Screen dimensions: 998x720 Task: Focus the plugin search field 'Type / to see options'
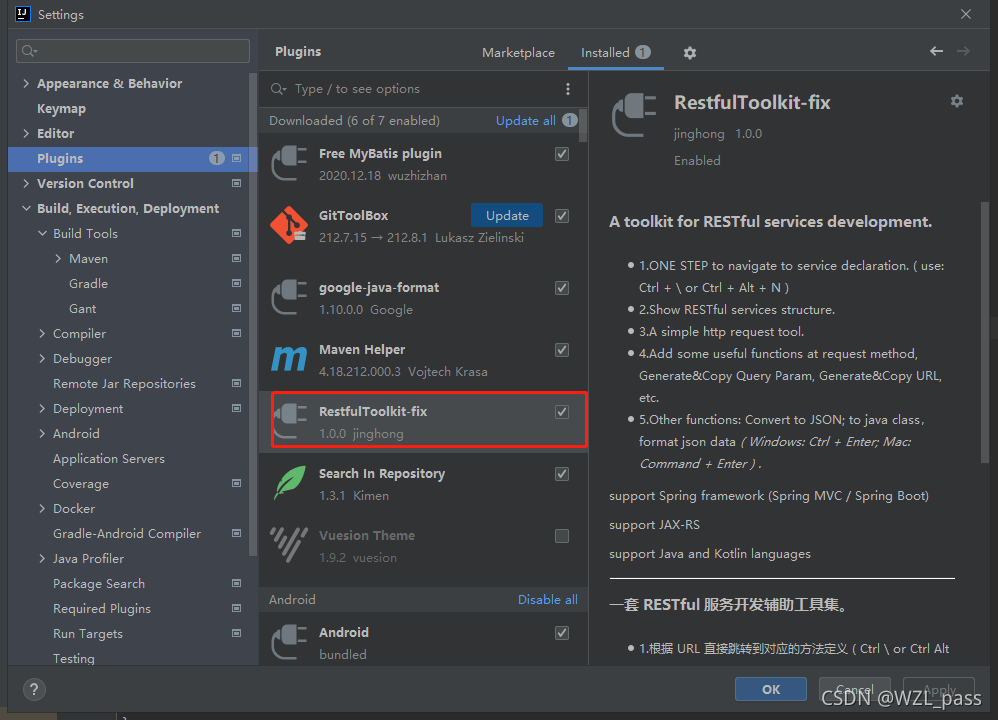coord(414,89)
